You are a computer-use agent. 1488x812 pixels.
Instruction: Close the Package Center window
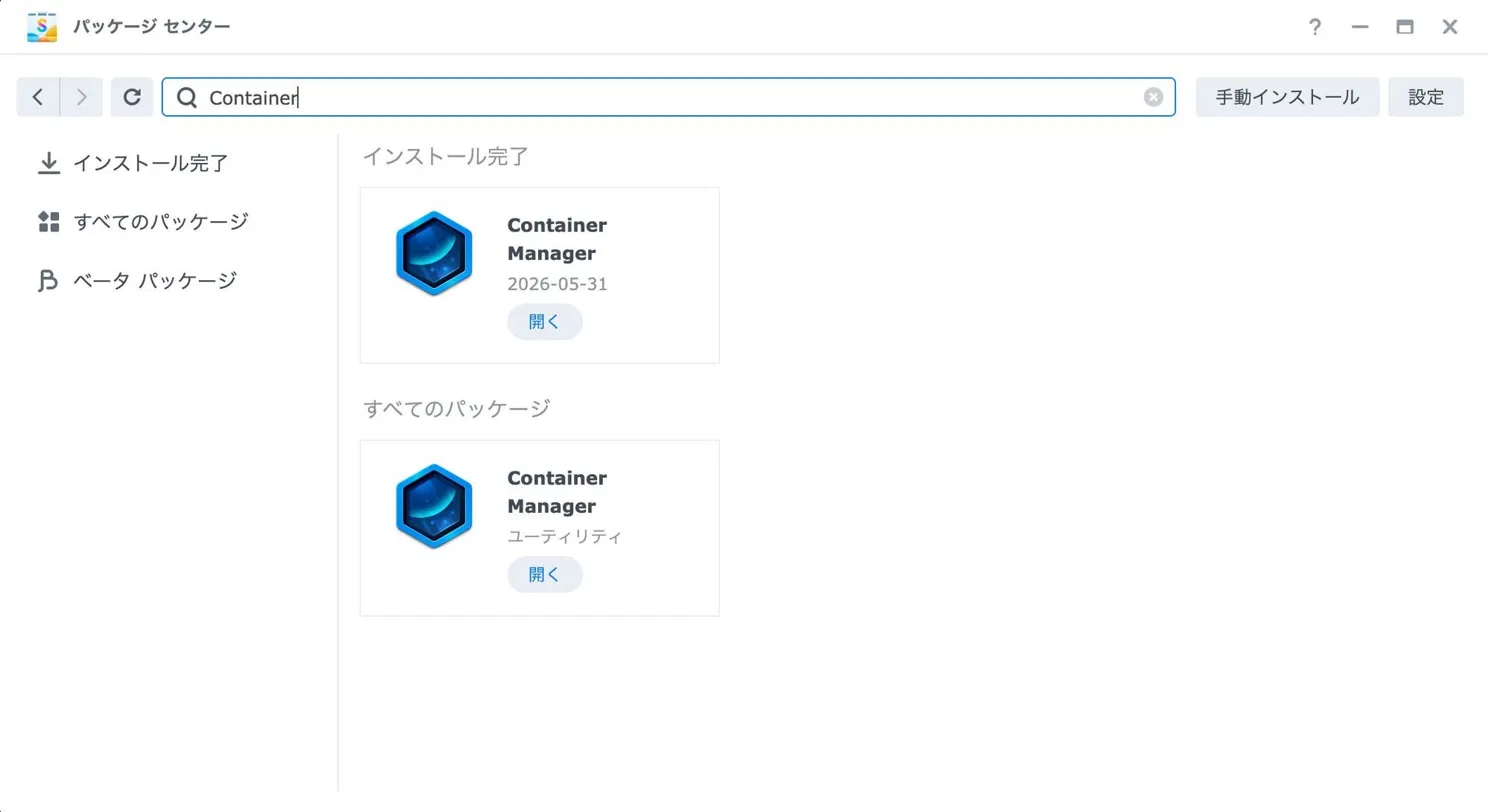coord(1450,27)
